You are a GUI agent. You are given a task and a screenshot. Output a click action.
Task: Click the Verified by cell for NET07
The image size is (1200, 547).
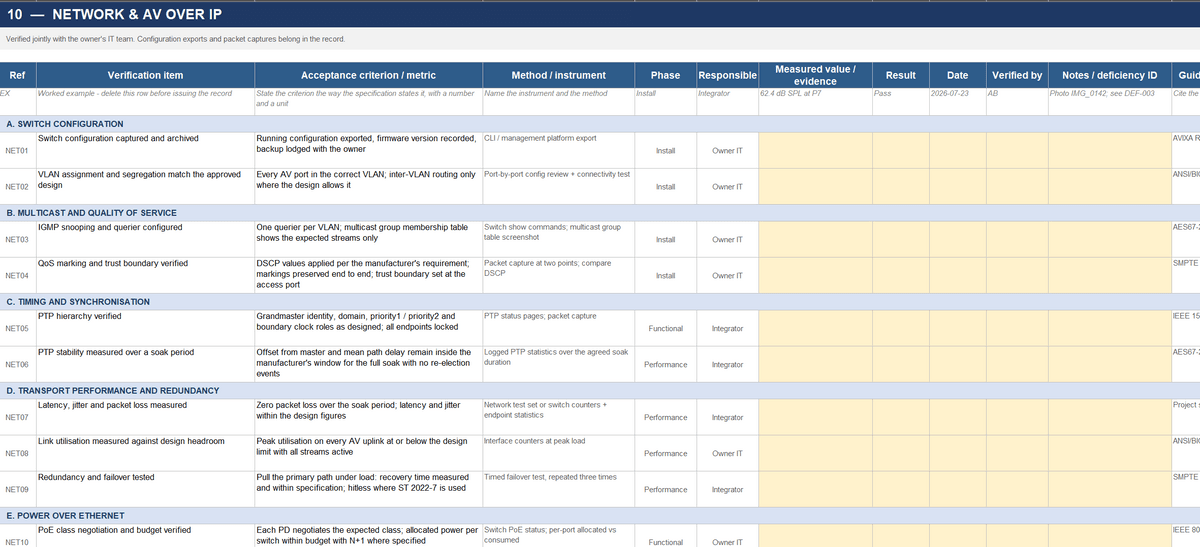point(1017,416)
